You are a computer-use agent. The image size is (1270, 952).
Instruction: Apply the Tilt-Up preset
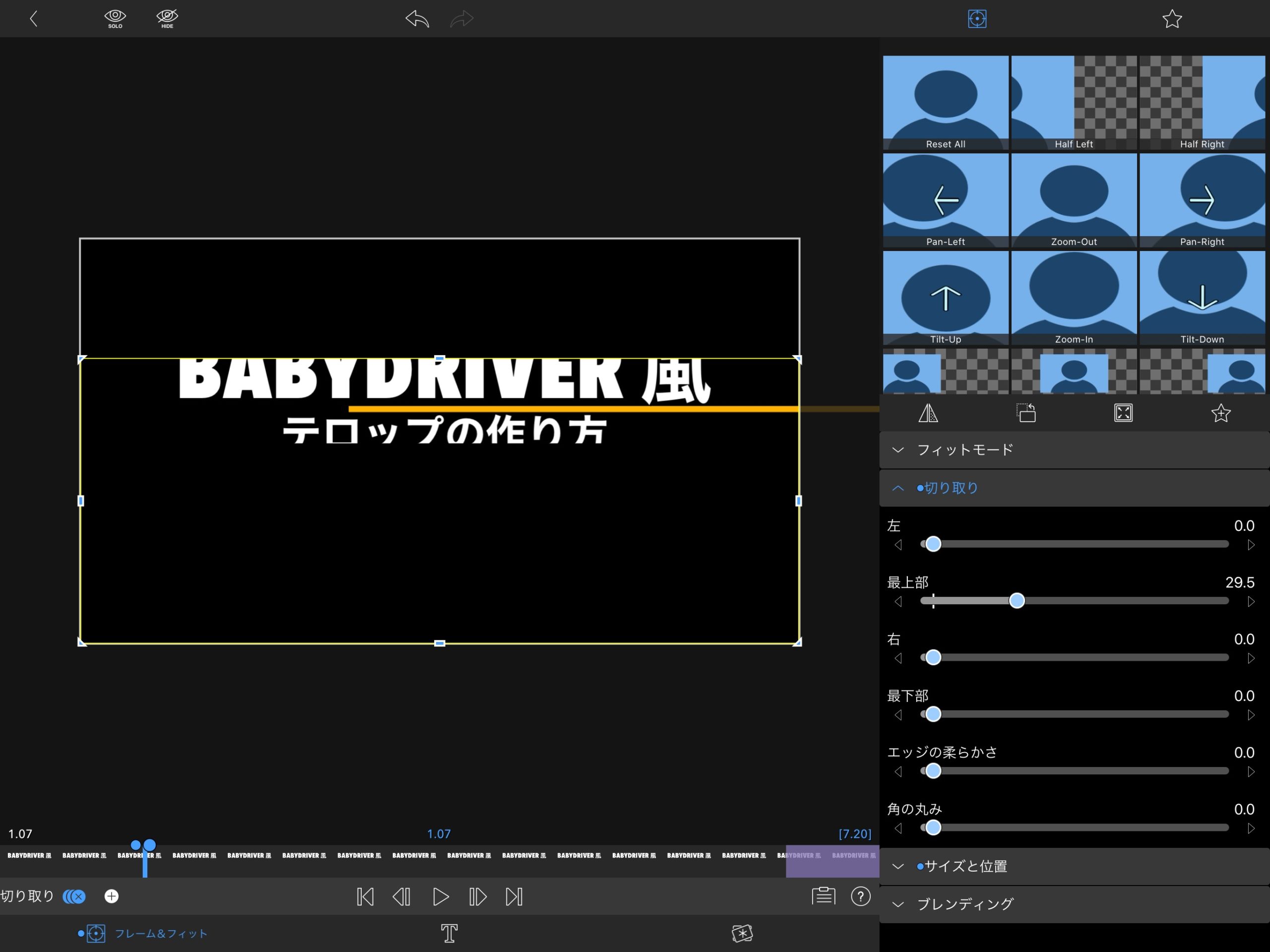tap(945, 298)
